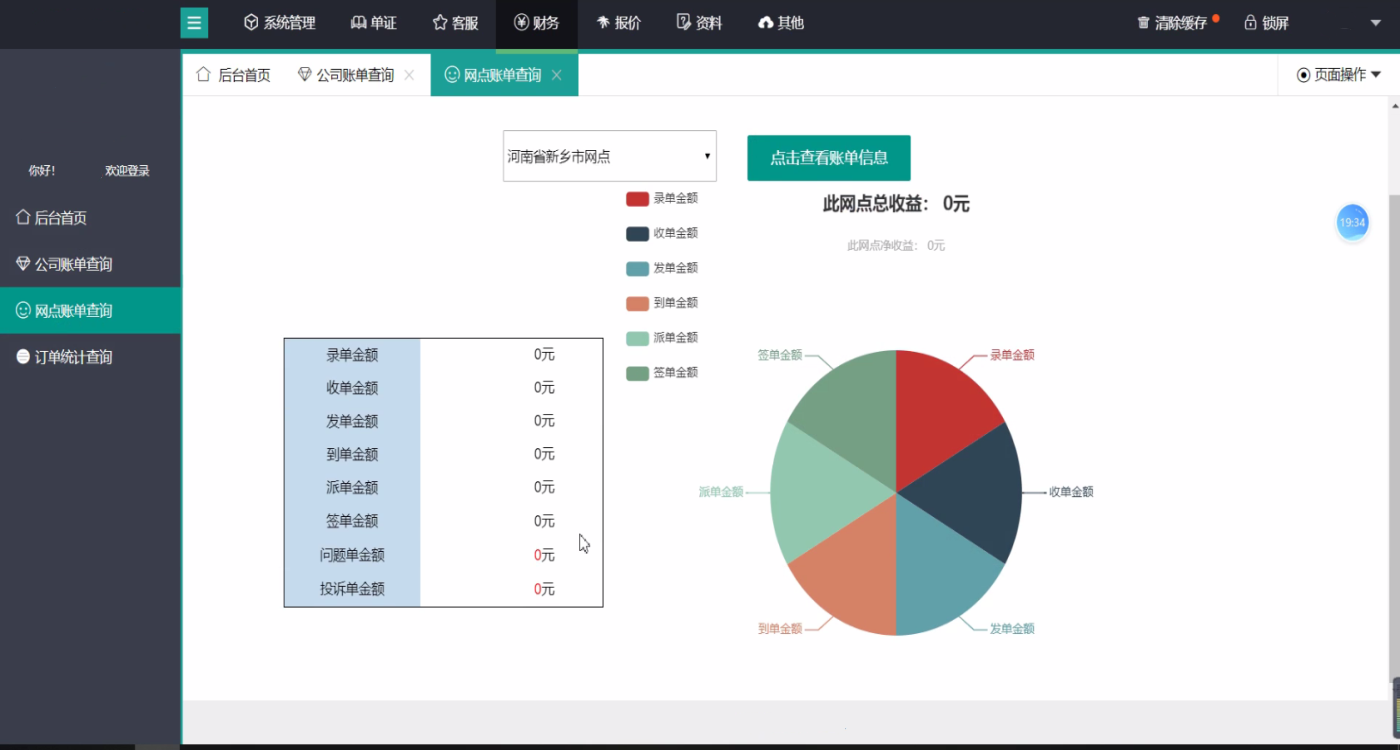Toggle the 发单金额 teal legend swatch
Image resolution: width=1400 pixels, height=750 pixels.
coord(638,268)
